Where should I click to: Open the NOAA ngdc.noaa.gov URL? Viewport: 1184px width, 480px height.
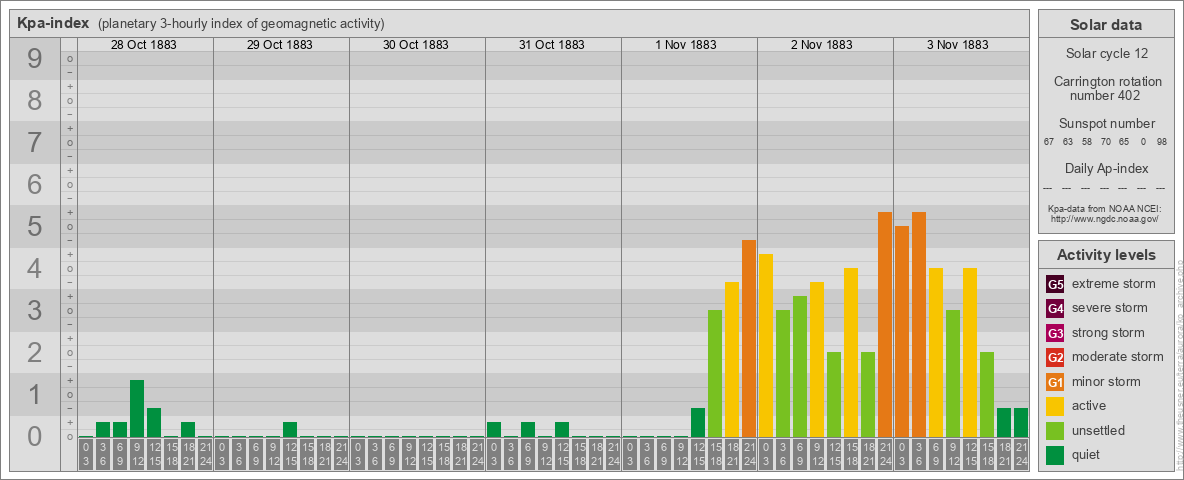(x=1105, y=217)
